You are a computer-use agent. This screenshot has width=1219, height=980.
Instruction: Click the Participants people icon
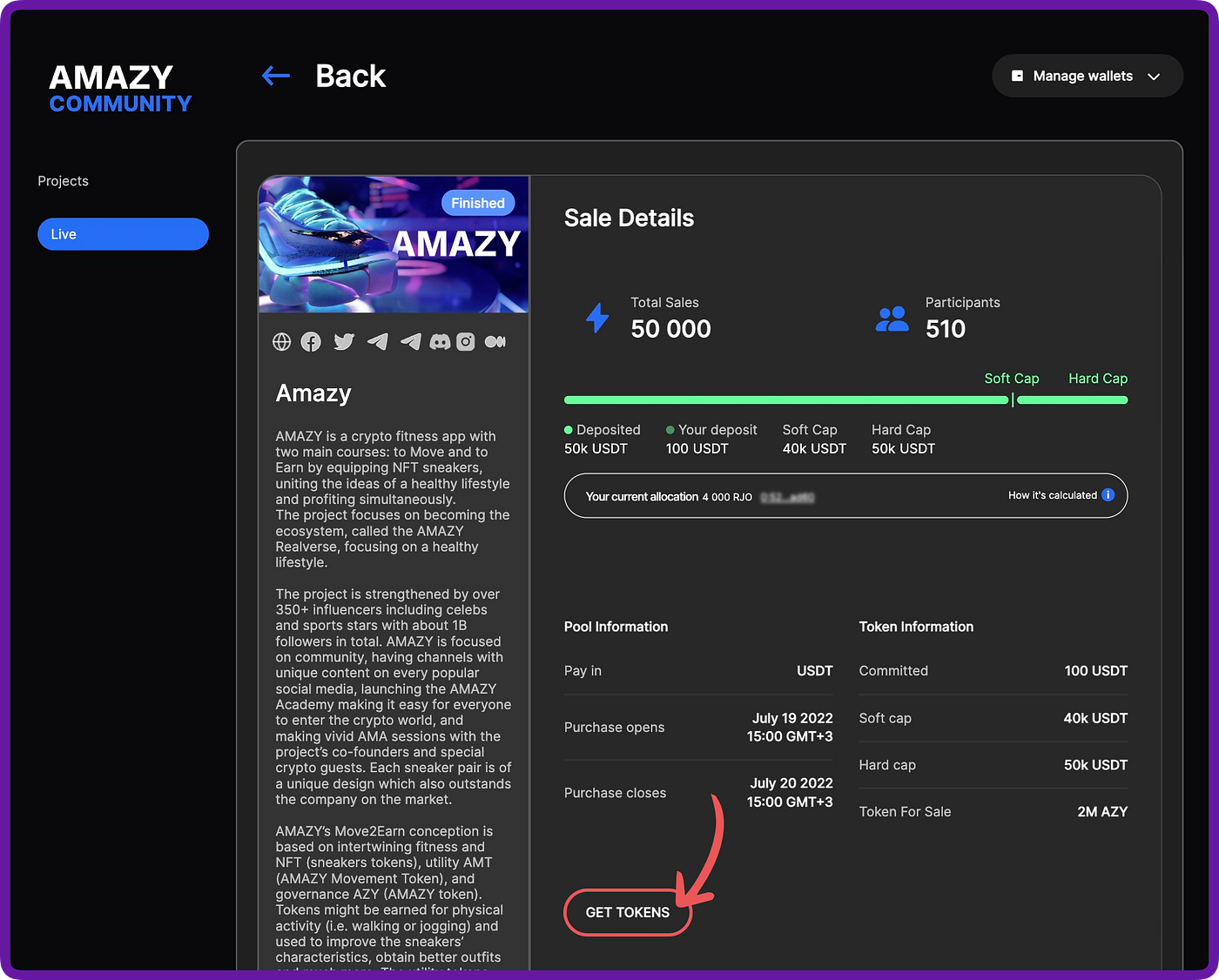point(892,319)
